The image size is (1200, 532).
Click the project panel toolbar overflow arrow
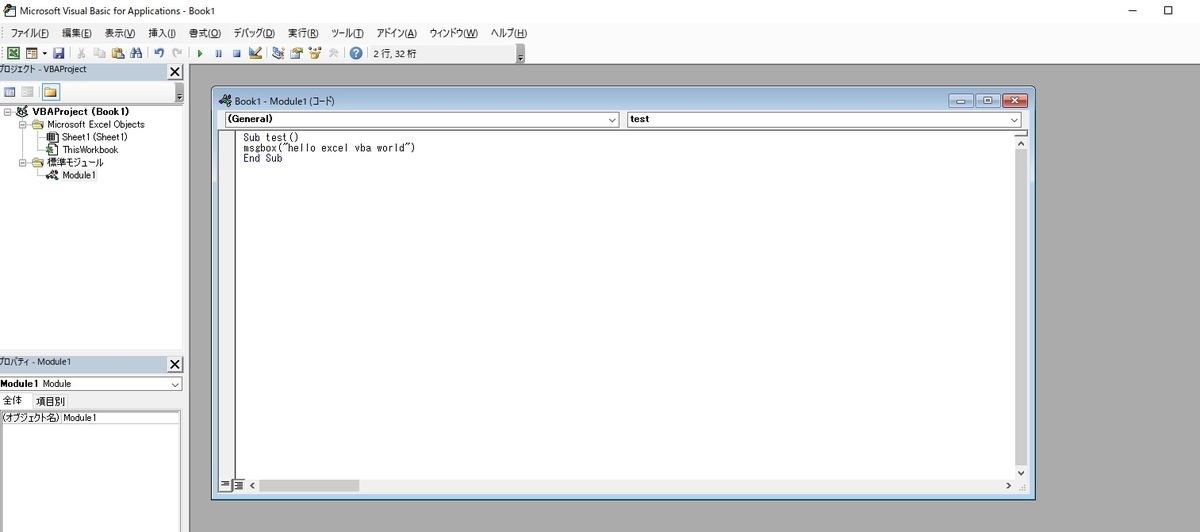[179, 93]
